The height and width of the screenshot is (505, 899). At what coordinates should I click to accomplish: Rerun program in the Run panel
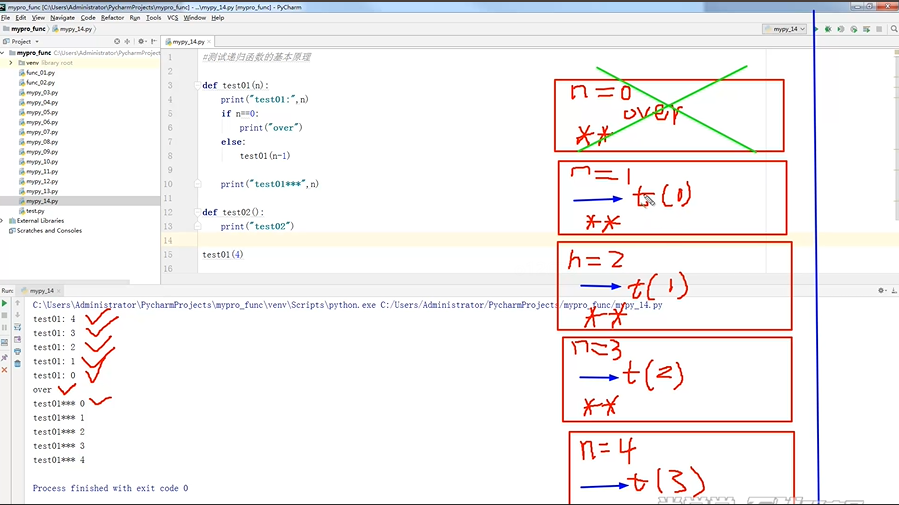pos(5,303)
